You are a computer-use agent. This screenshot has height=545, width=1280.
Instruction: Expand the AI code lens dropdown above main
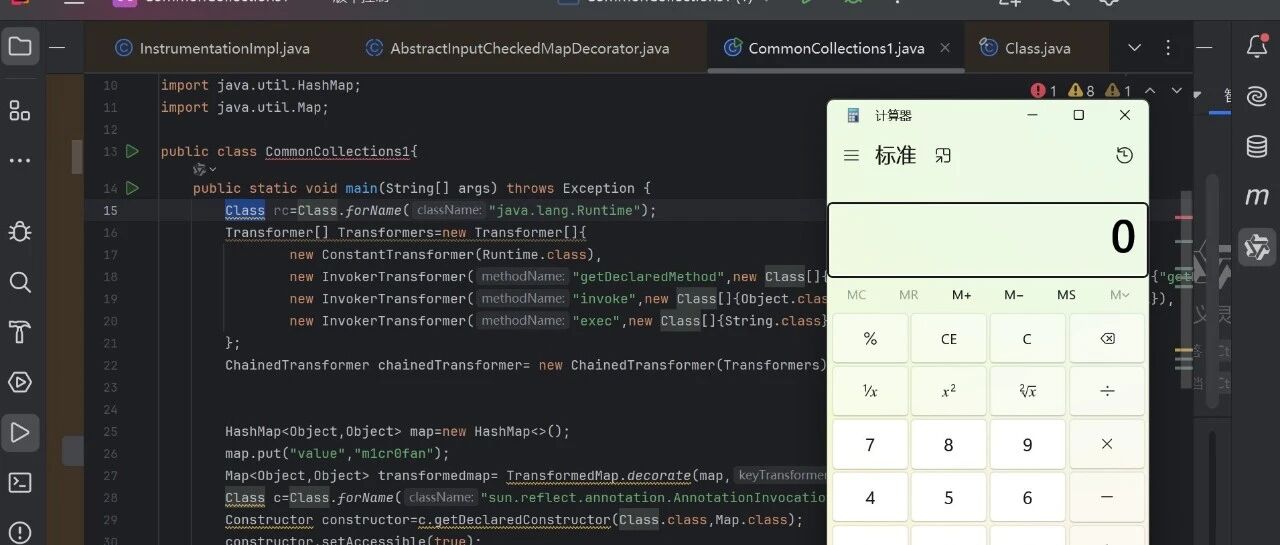tap(205, 170)
